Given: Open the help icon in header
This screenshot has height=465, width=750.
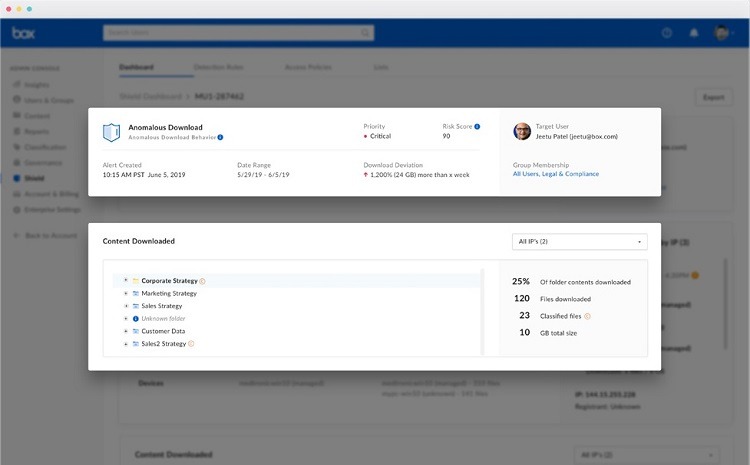Looking at the screenshot, I should pos(667,33).
